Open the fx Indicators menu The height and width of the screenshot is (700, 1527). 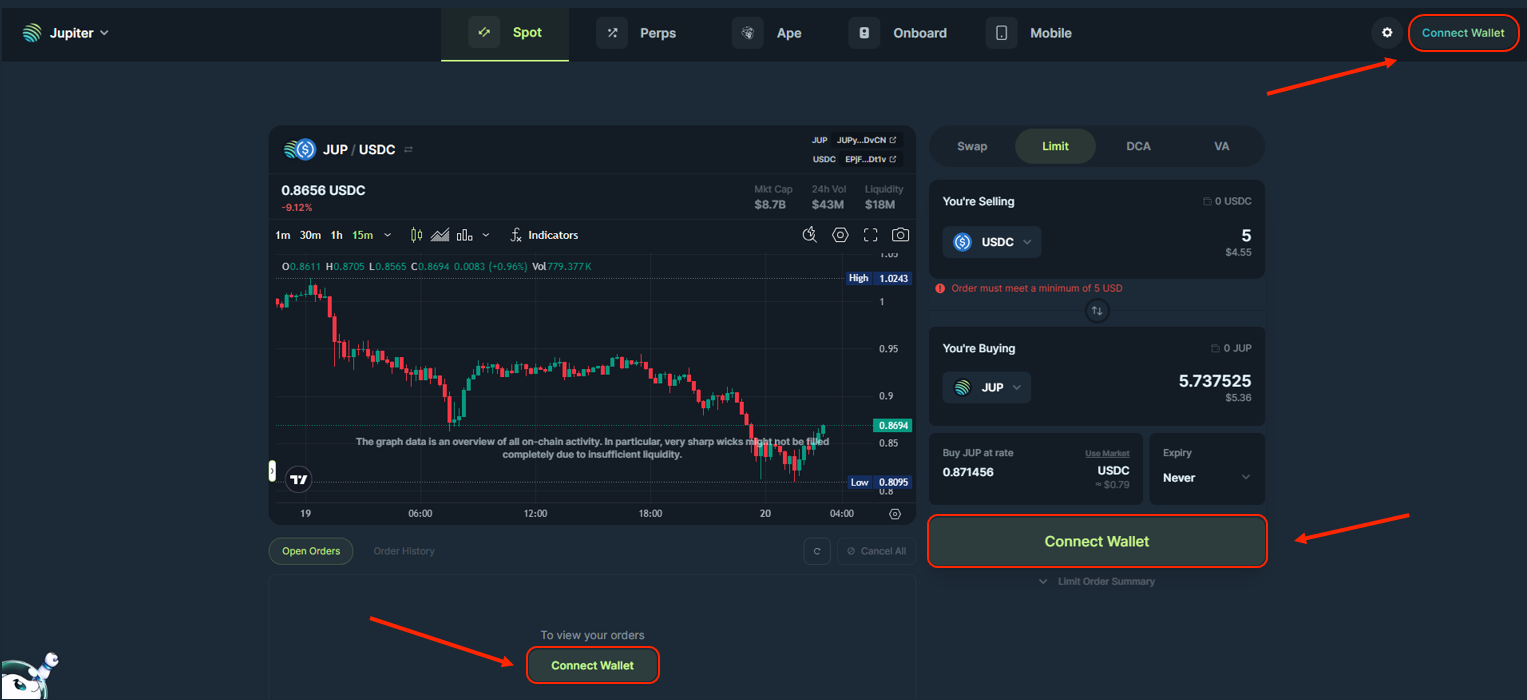pos(544,235)
